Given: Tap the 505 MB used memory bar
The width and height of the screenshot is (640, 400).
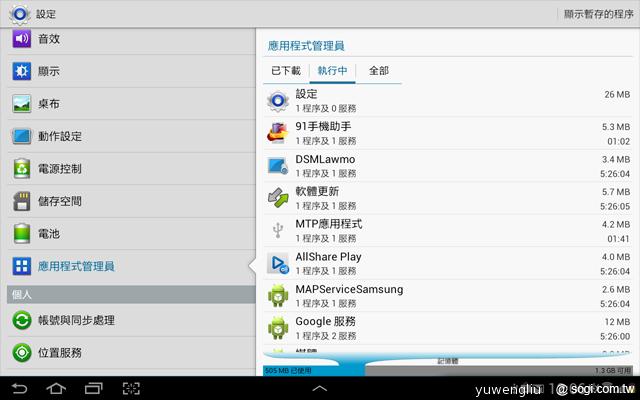Looking at the screenshot, I should click(x=313, y=371).
